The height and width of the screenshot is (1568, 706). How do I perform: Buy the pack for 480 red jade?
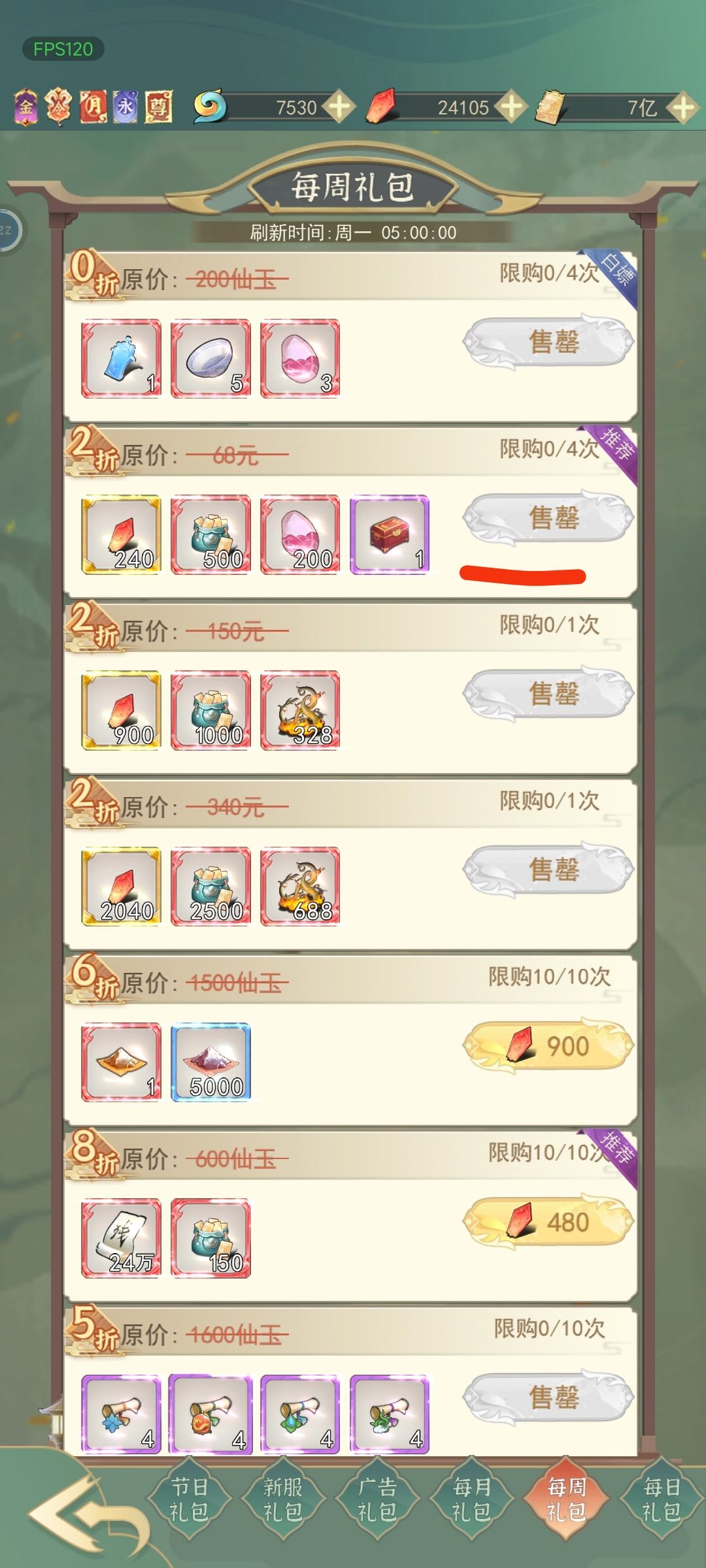(x=548, y=1222)
